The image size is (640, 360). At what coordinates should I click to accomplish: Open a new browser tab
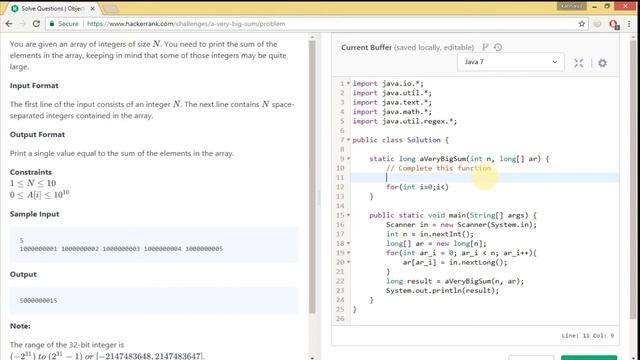[111, 9]
